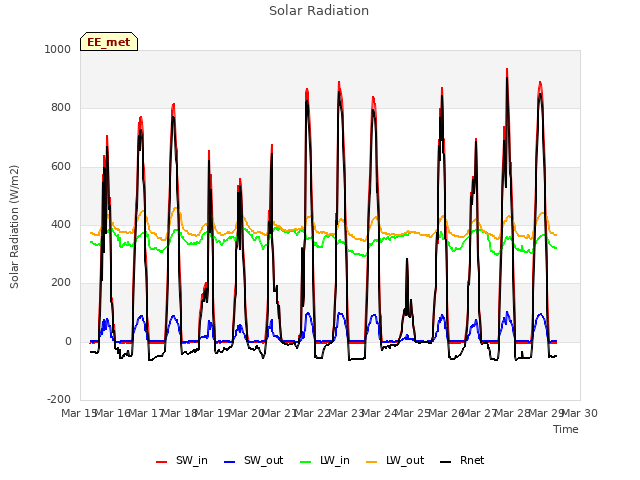Click the Solar Radiation (W/m2) axis label

(14, 227)
